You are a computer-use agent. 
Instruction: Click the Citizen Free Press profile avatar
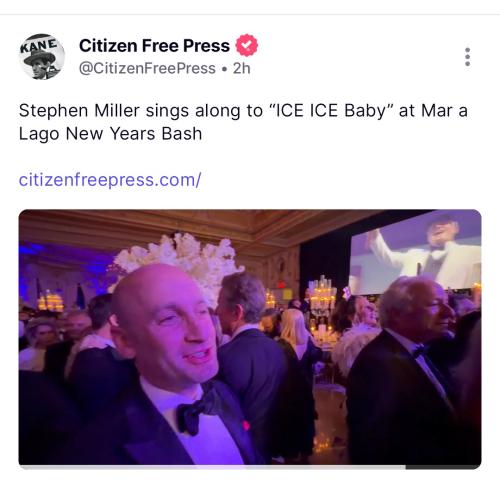pyautogui.click(x=41, y=57)
